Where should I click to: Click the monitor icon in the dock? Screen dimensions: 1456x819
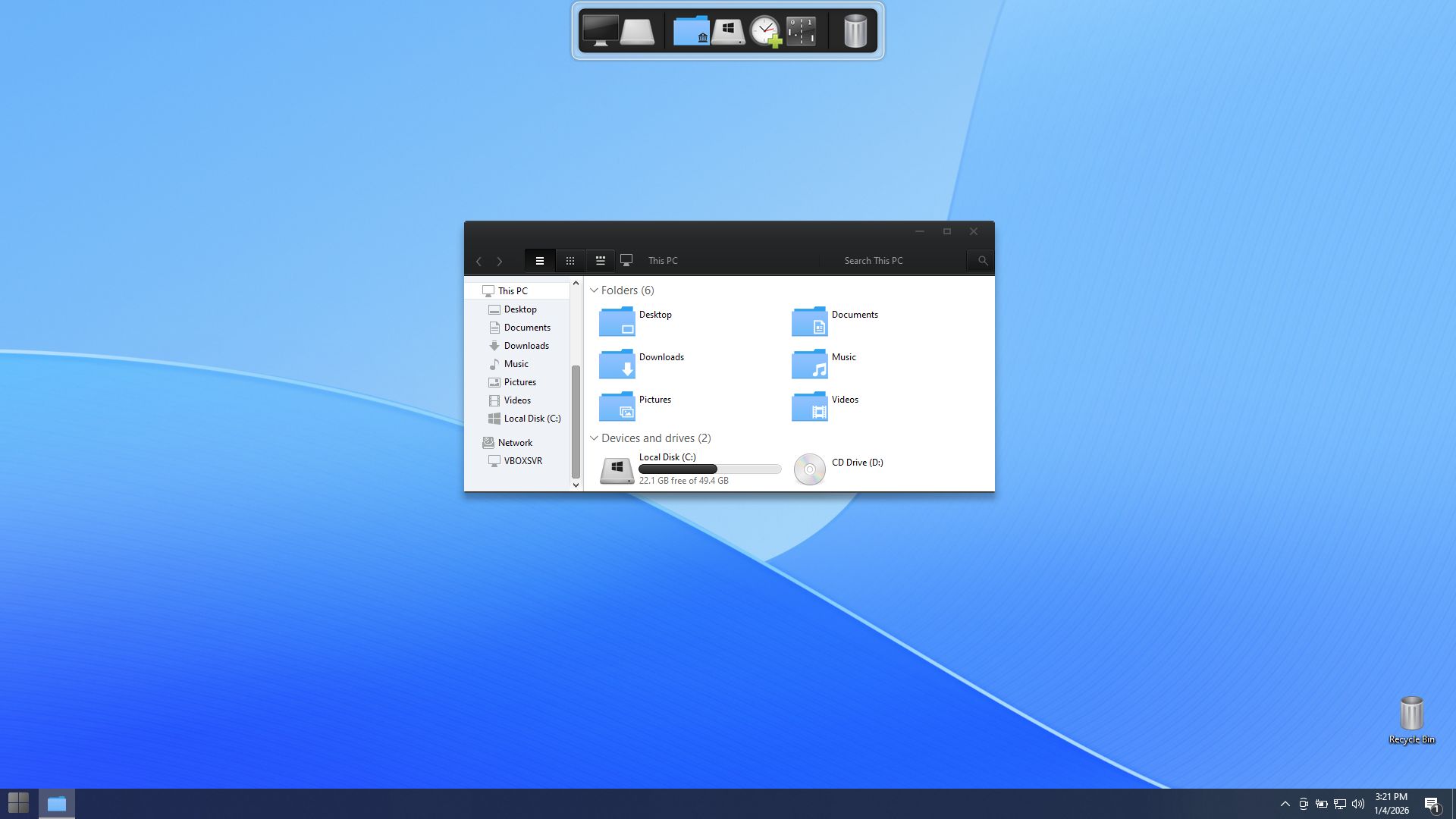pos(600,31)
